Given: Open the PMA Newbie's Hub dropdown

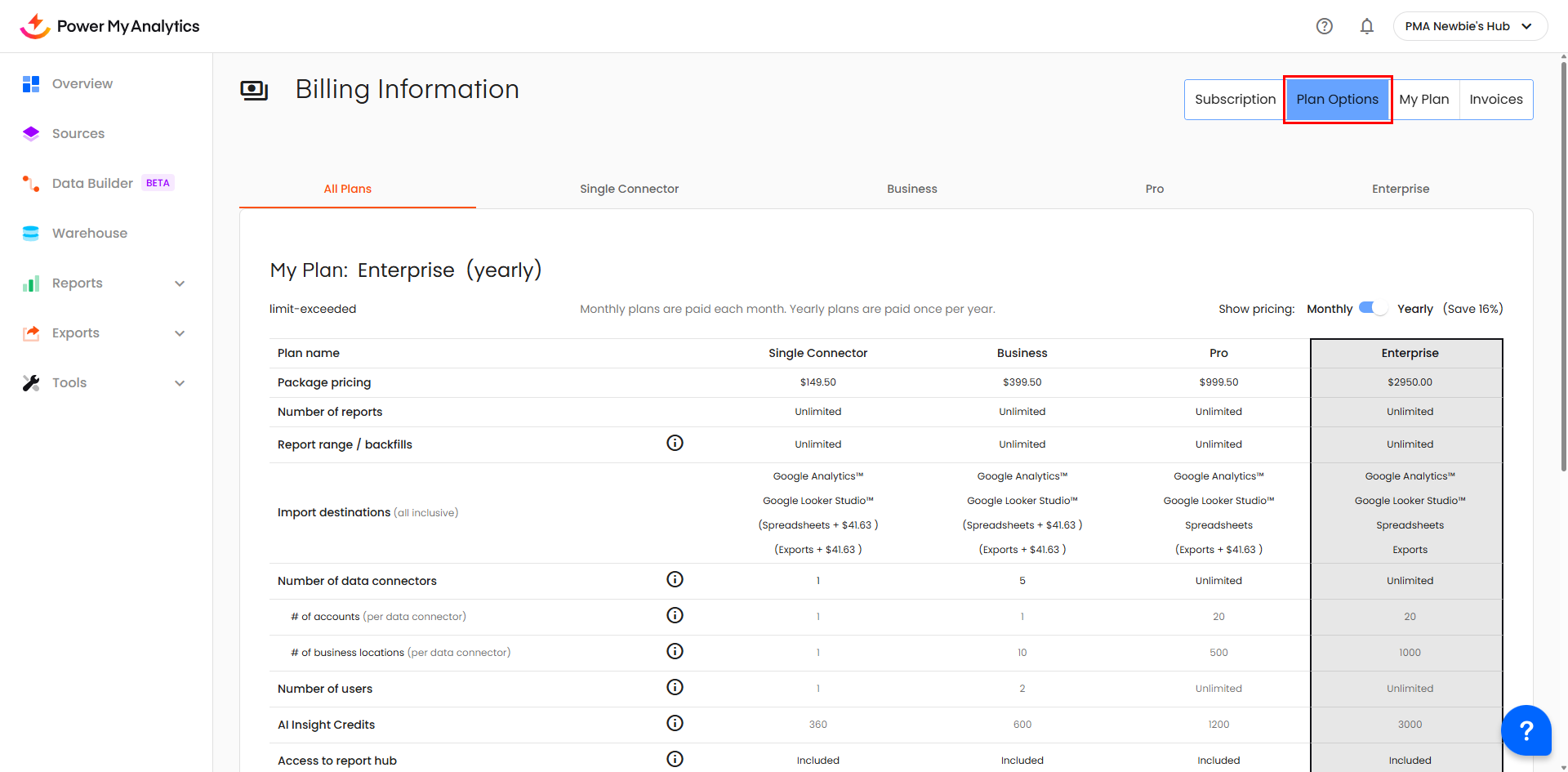Looking at the screenshot, I should pos(1469,26).
